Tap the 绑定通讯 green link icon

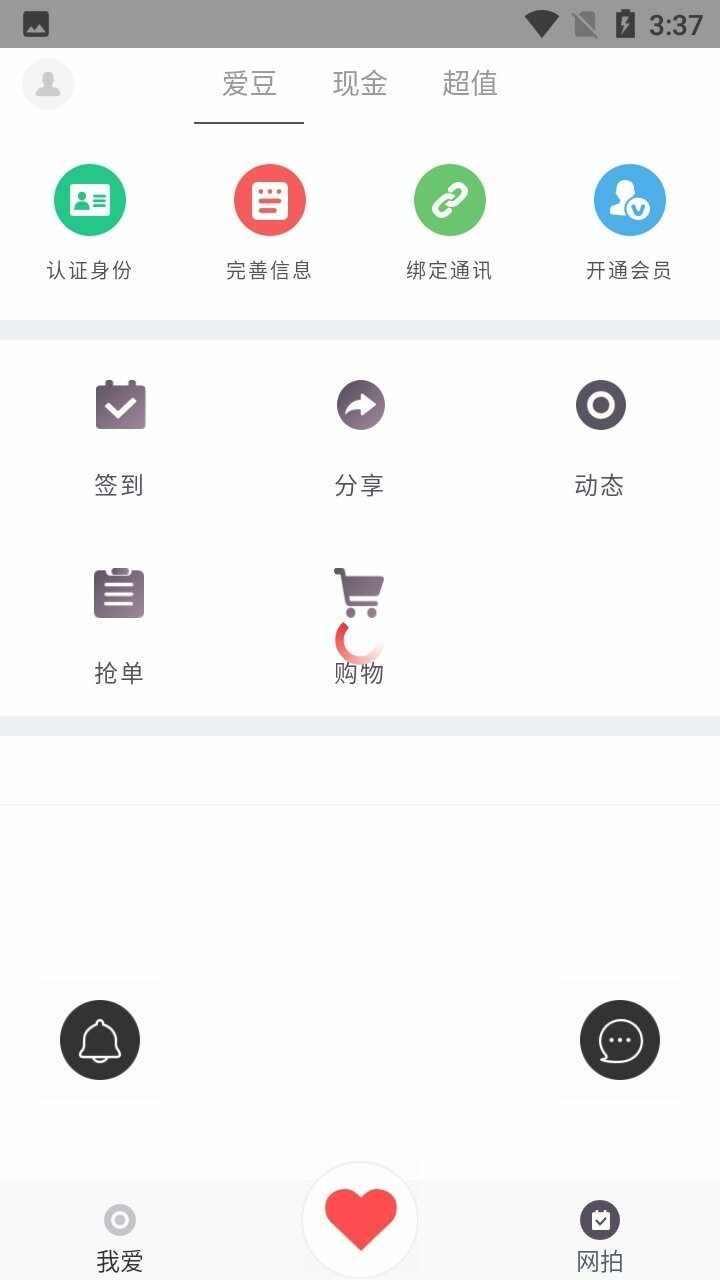[450, 200]
